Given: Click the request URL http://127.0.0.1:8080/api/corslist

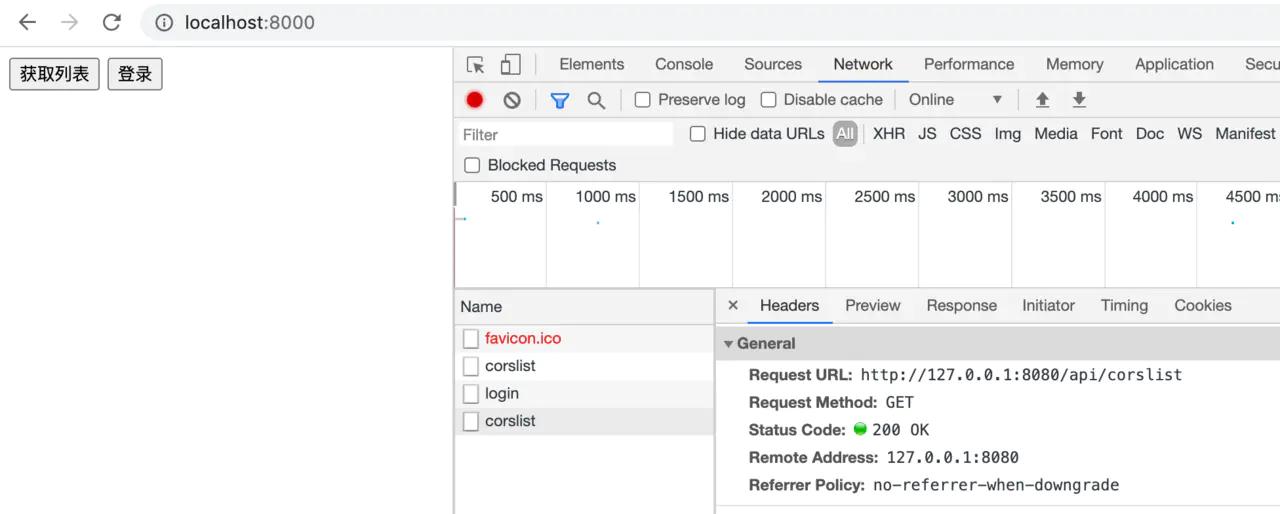Looking at the screenshot, I should pos(1021,376).
